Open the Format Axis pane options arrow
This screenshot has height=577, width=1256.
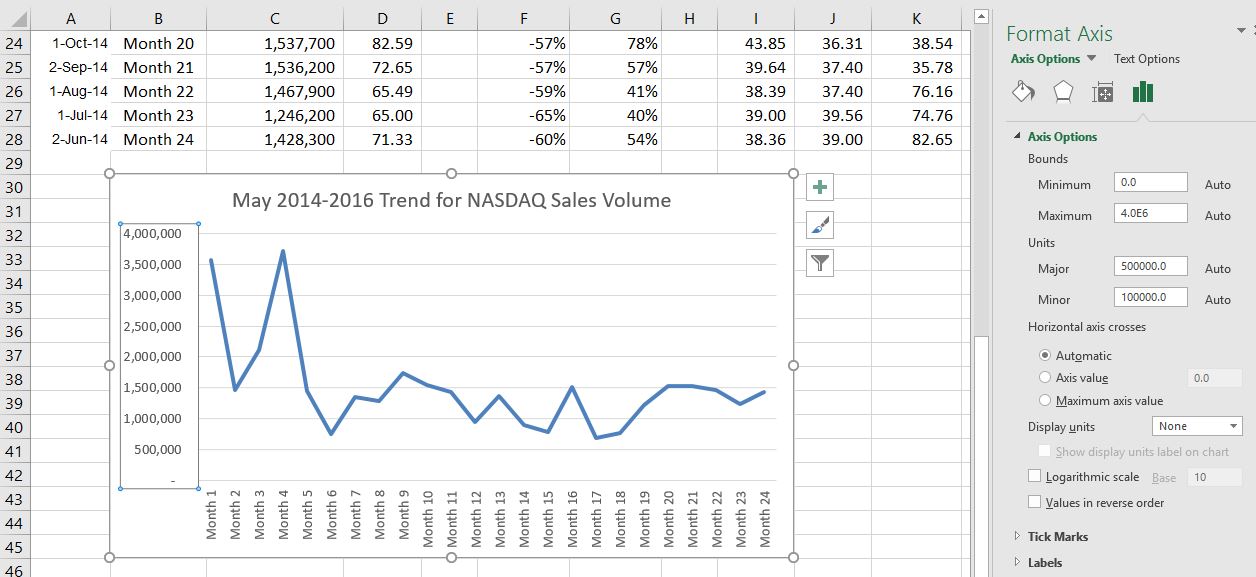coord(1241,32)
